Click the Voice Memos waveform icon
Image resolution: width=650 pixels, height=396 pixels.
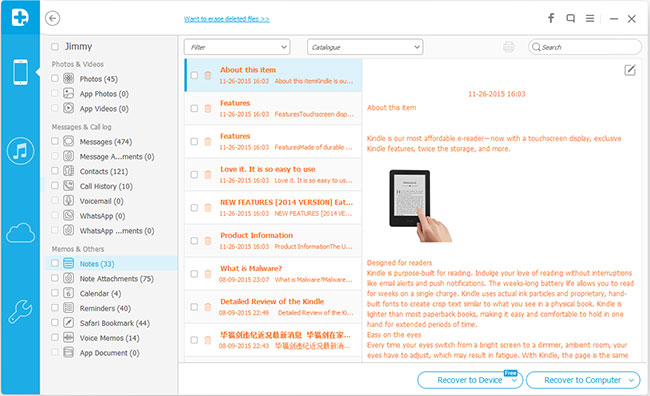pyautogui.click(x=68, y=338)
